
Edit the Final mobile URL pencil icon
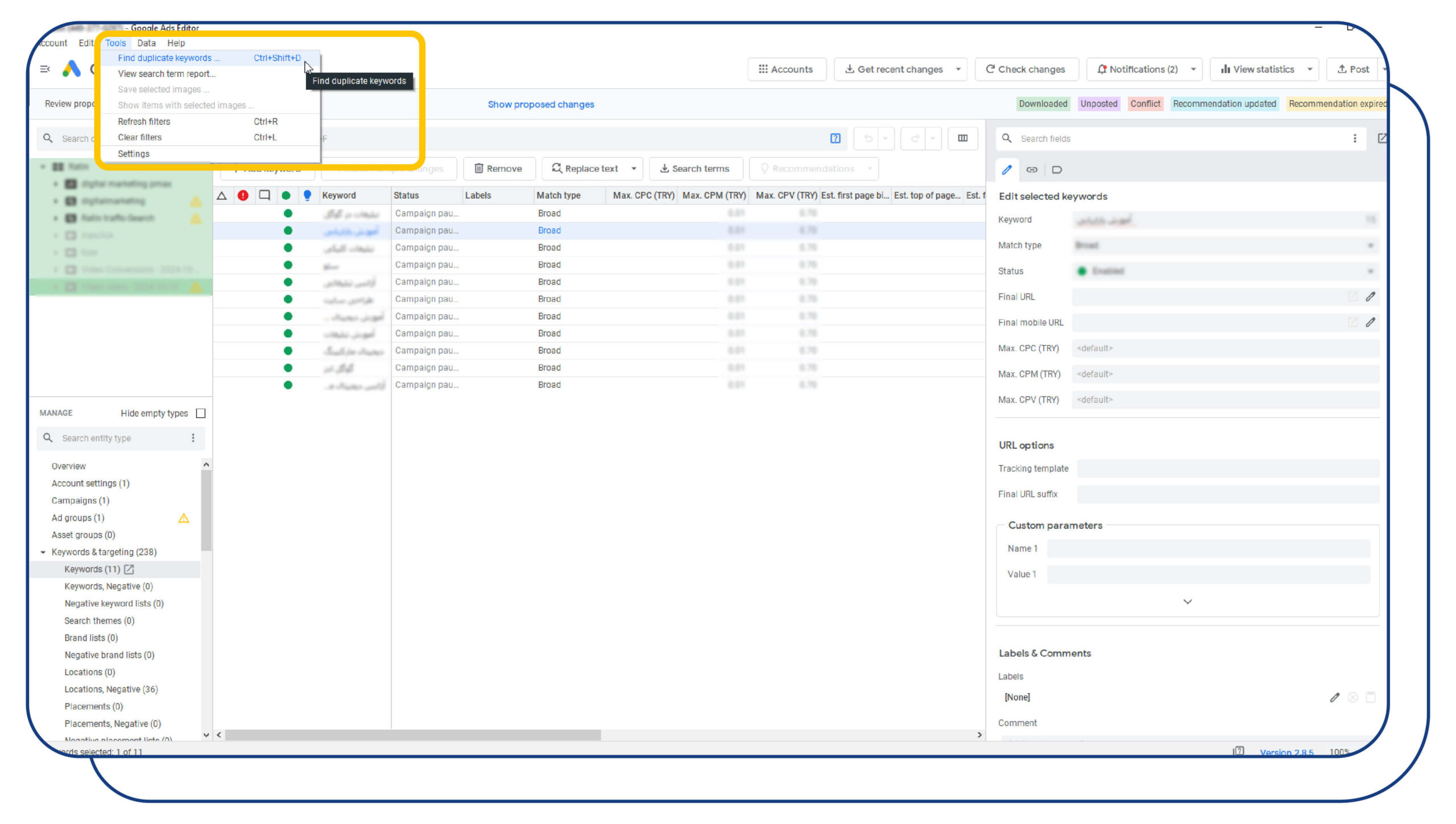(1371, 322)
